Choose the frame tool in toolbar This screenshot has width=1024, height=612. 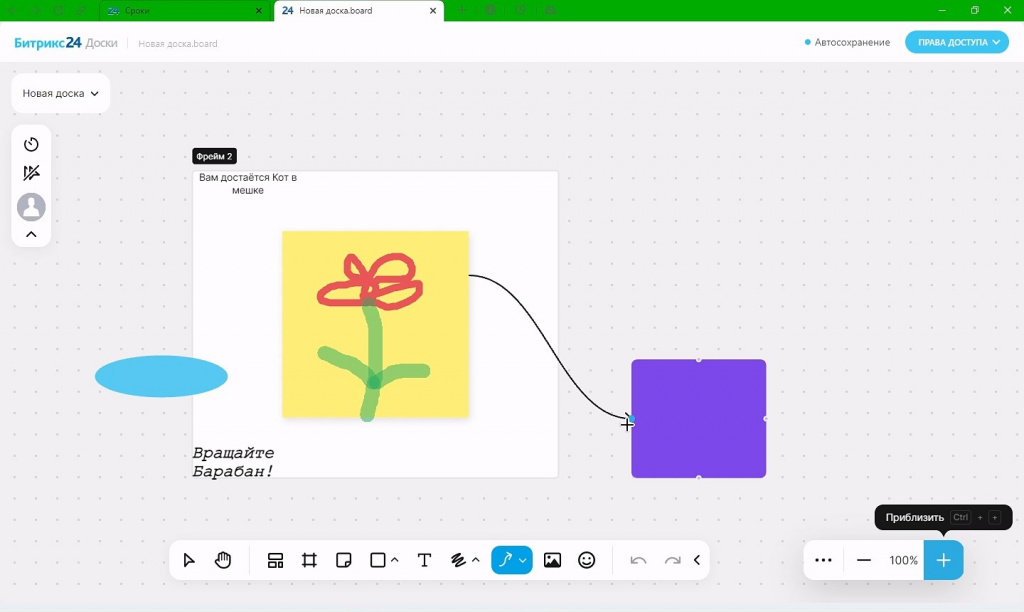[x=309, y=560]
